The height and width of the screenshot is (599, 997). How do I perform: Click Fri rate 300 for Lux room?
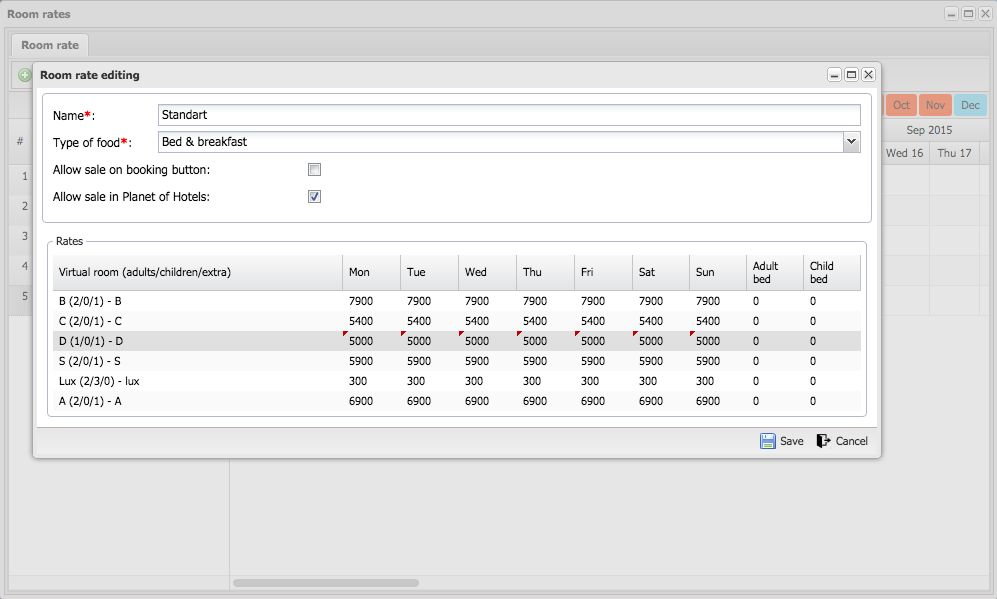590,382
